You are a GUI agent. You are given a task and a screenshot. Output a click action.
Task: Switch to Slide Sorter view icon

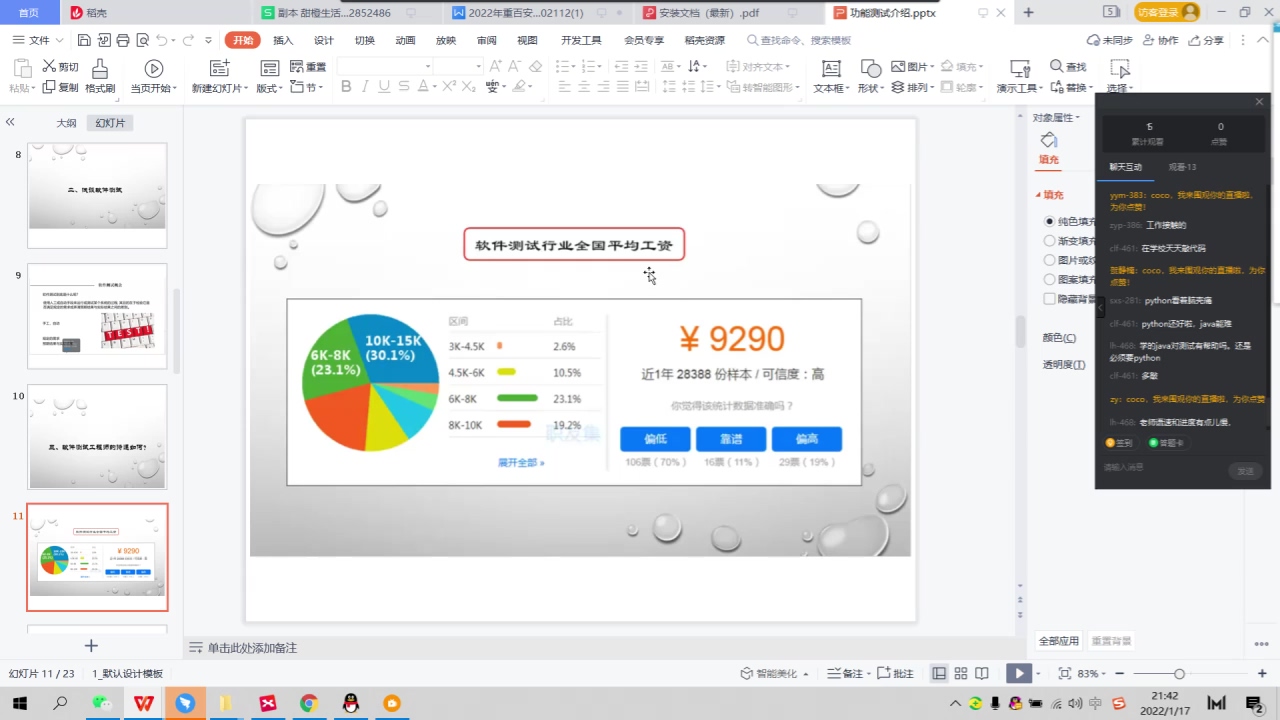tap(961, 673)
